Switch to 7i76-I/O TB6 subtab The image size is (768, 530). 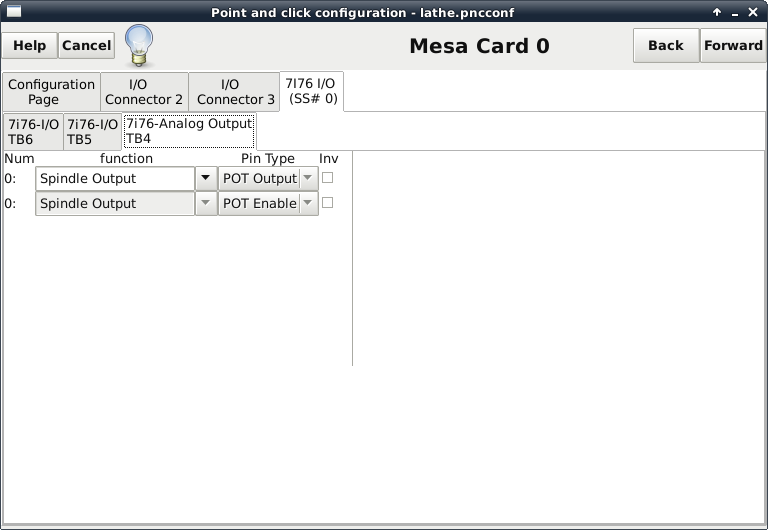point(33,132)
